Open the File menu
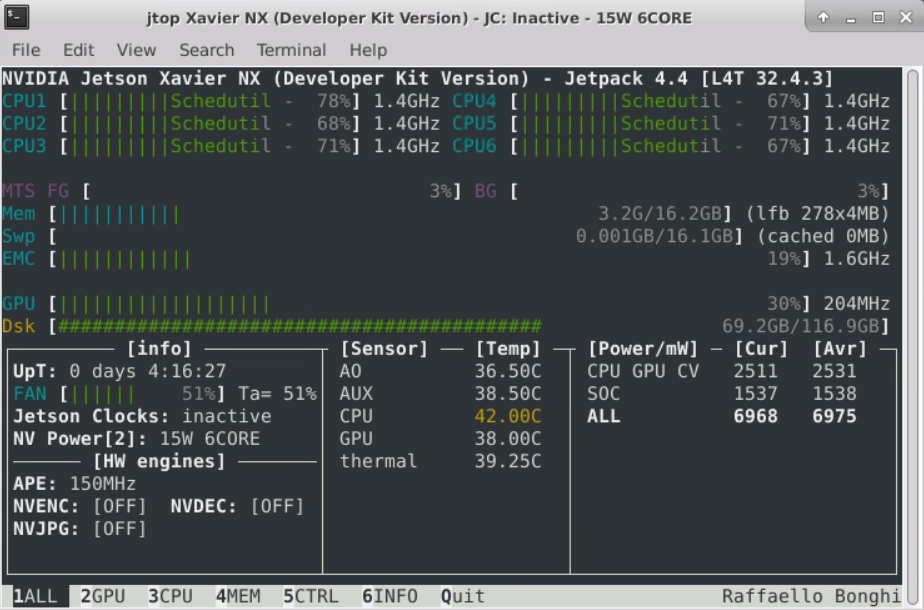Image resolution: width=924 pixels, height=610 pixels. point(26,50)
